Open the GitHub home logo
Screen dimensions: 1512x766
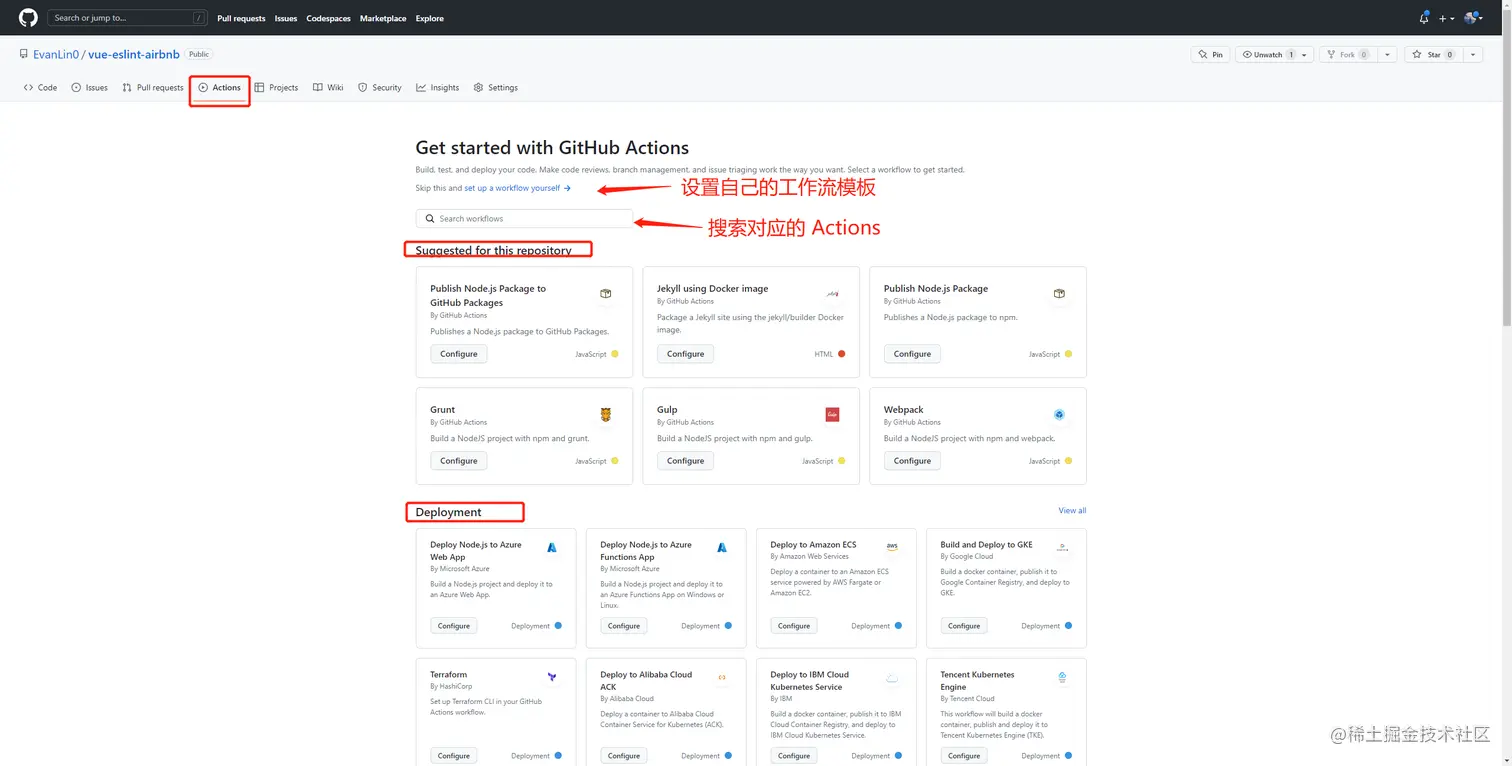28,18
